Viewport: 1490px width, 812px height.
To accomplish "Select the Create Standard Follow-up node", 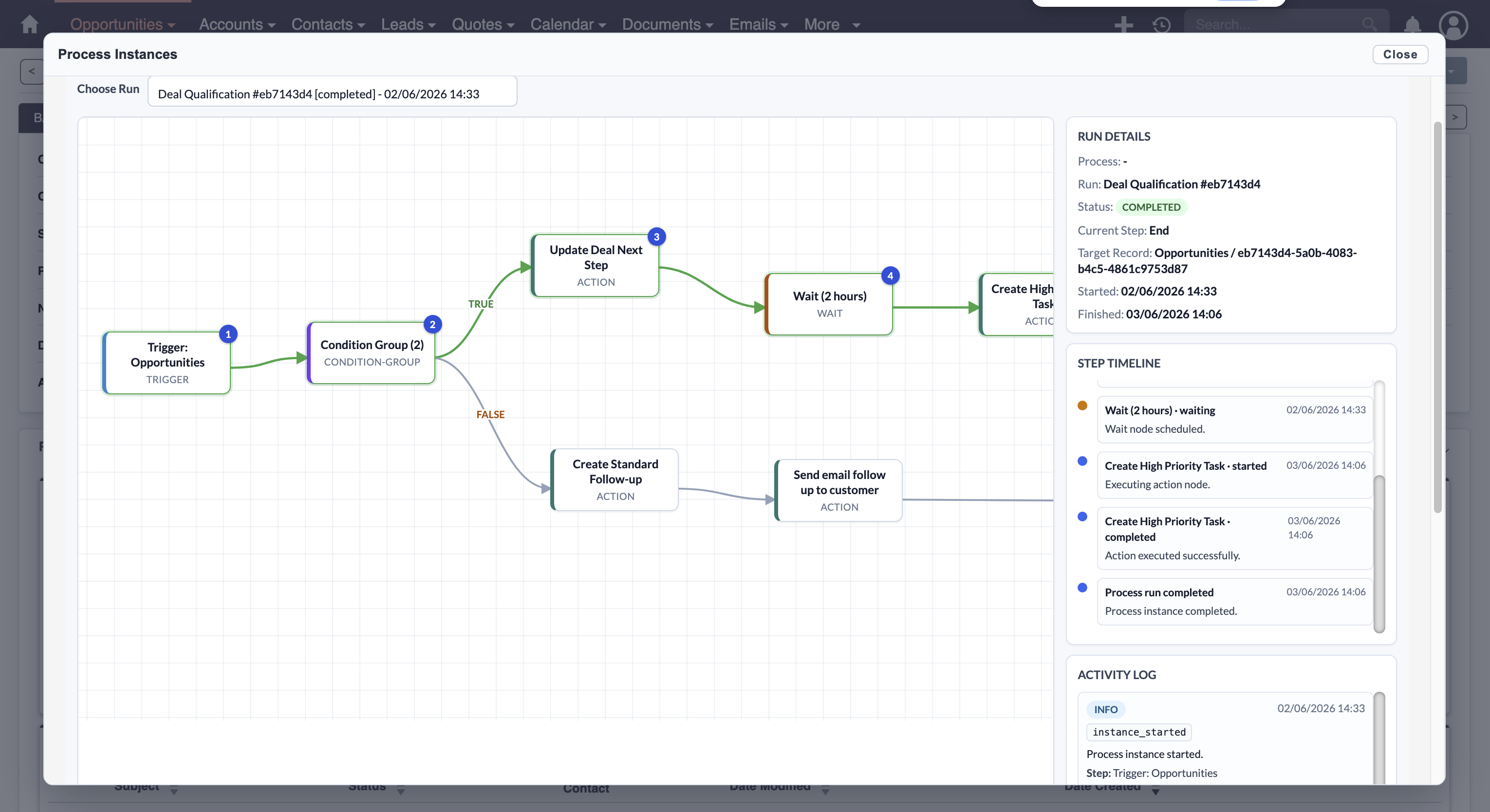I will pos(615,480).
